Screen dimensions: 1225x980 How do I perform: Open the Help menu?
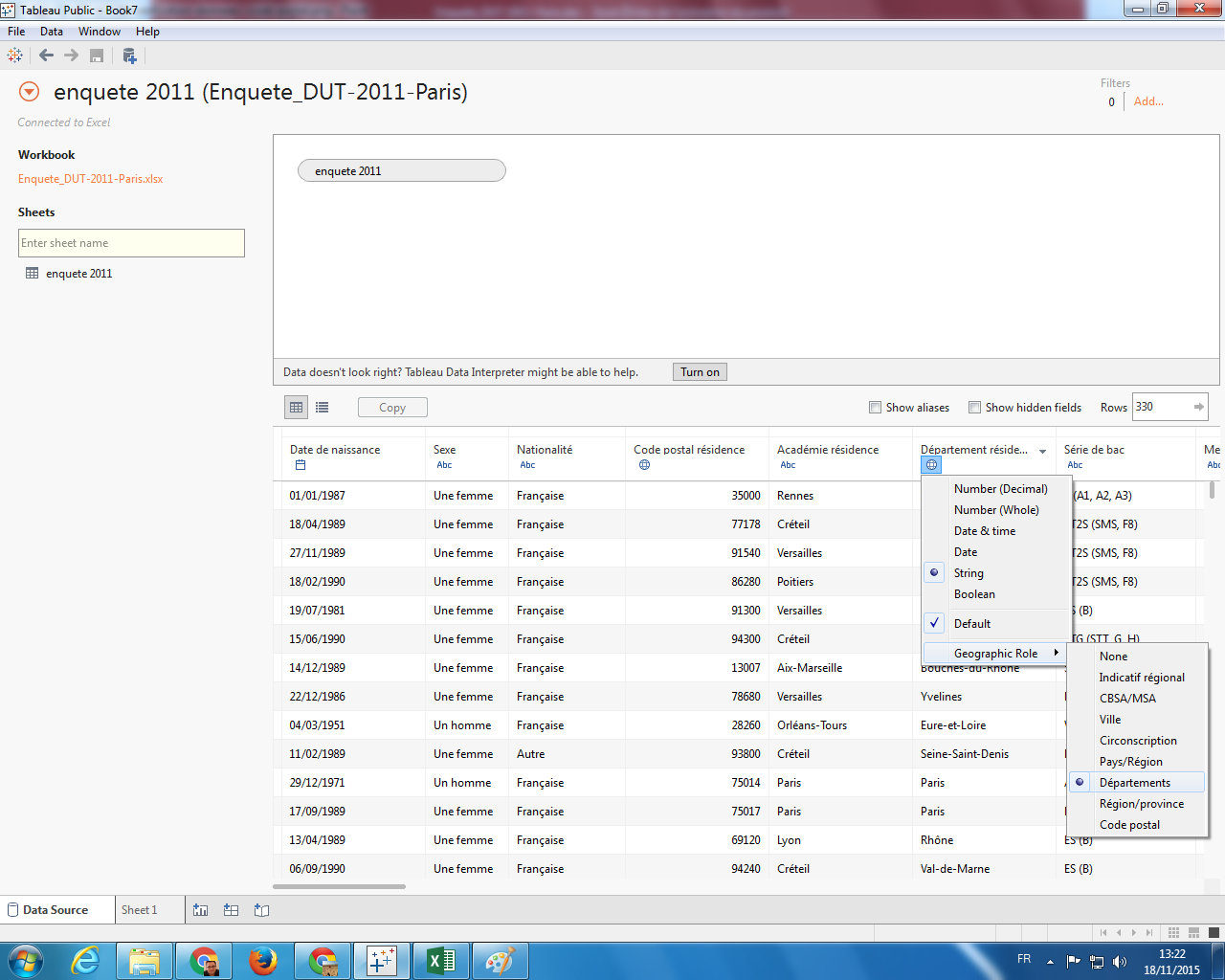click(147, 32)
